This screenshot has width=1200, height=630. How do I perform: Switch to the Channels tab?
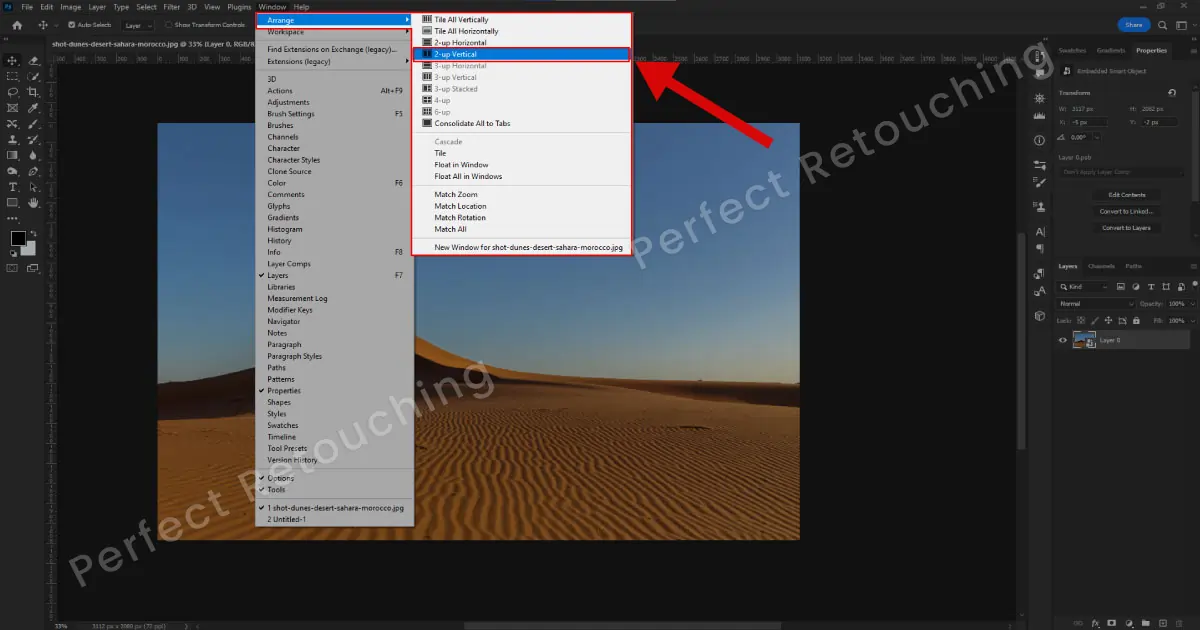(x=1103, y=266)
